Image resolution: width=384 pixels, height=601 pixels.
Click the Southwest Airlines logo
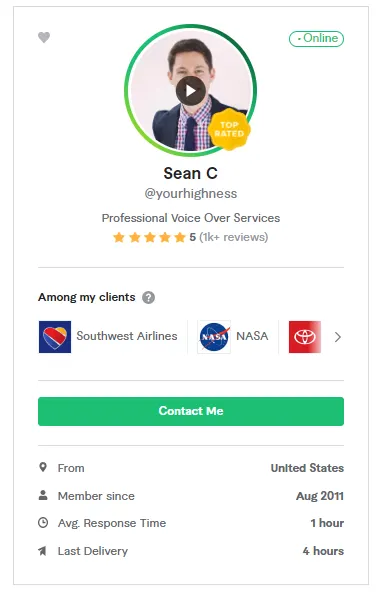tap(55, 337)
